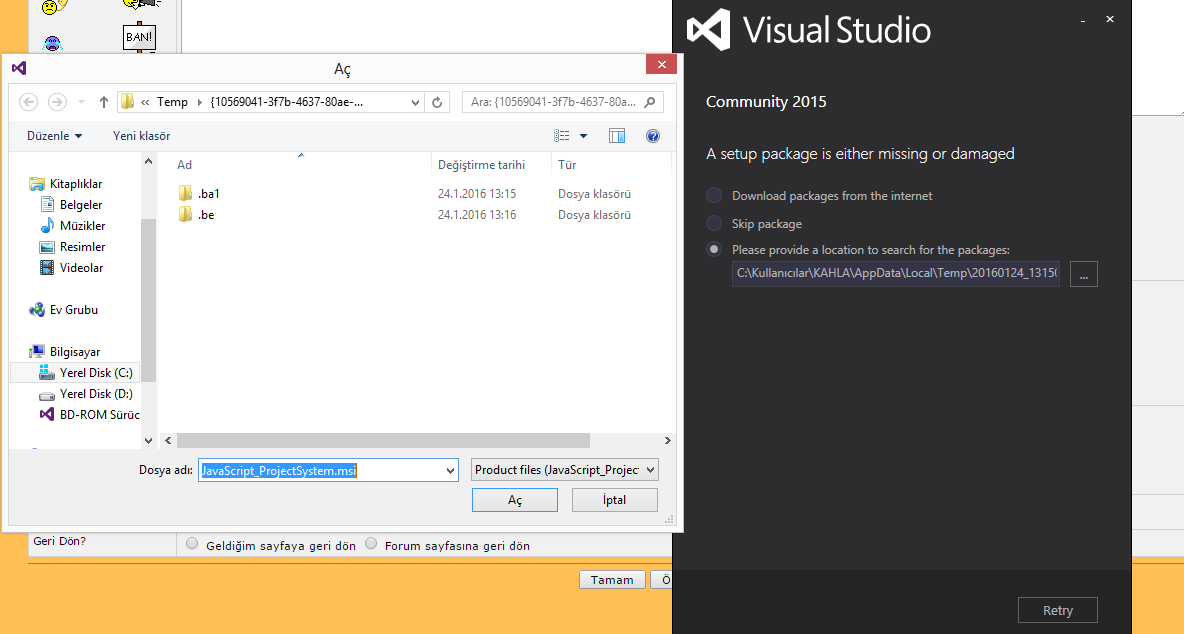Screen dimensions: 1184x634
Task: Select the Skip package option
Action: coord(714,224)
